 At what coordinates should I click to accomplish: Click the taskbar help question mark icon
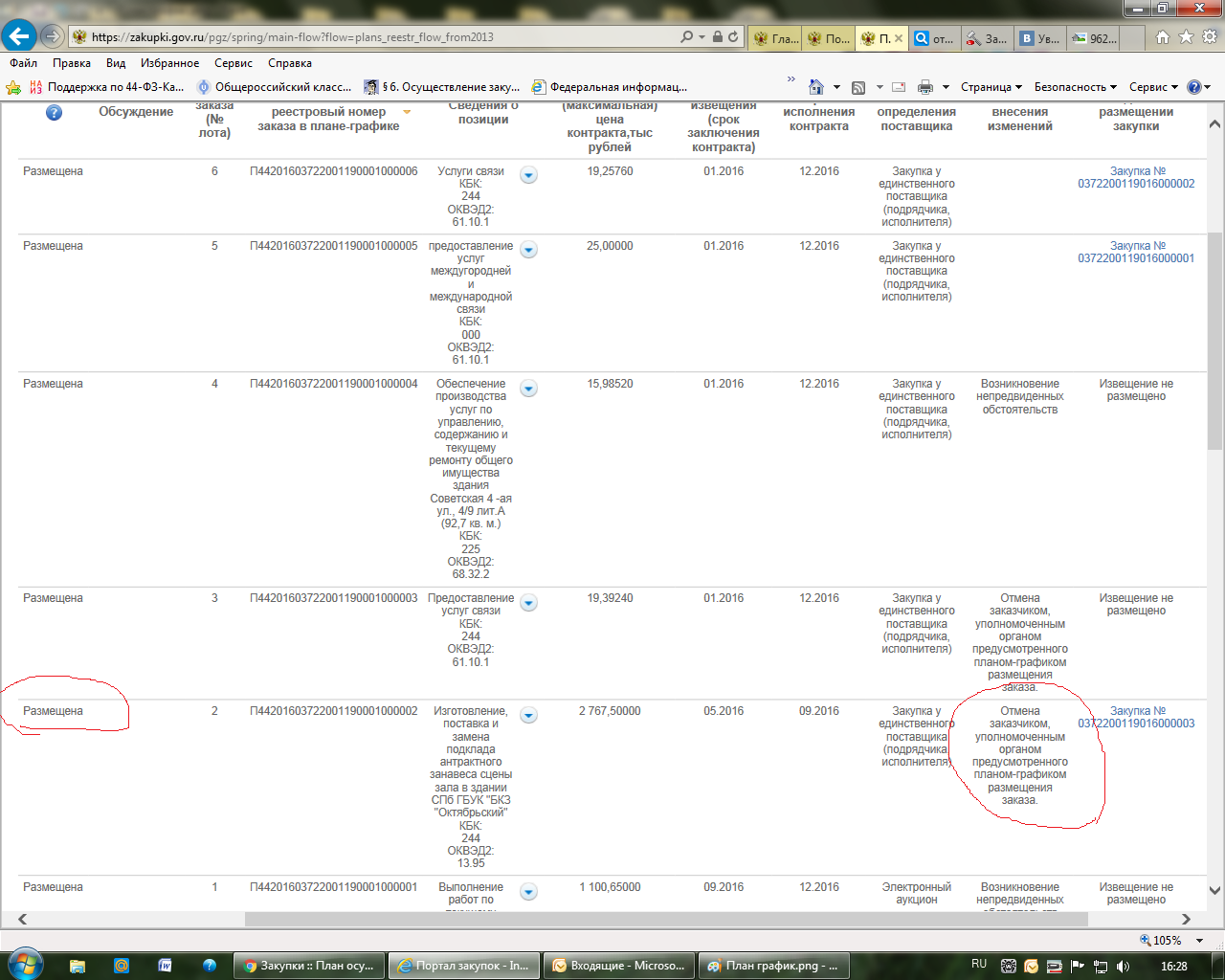tap(209, 966)
